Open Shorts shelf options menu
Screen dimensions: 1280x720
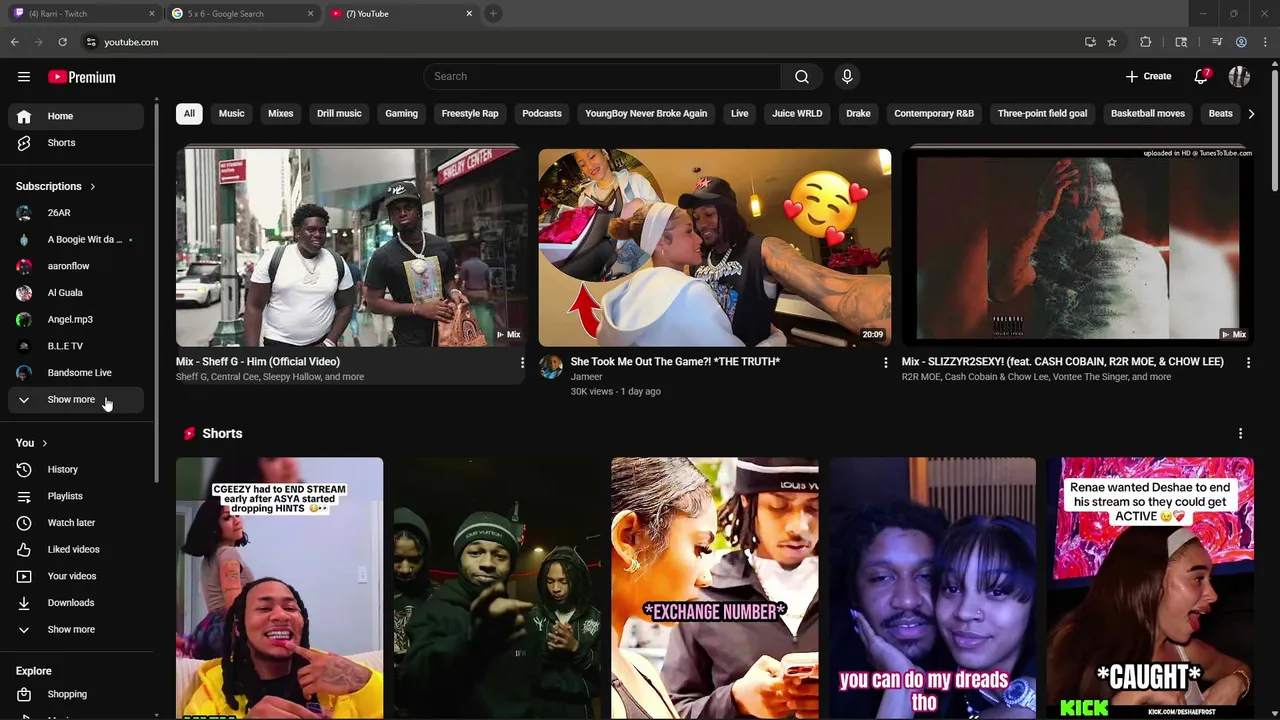pyautogui.click(x=1240, y=433)
